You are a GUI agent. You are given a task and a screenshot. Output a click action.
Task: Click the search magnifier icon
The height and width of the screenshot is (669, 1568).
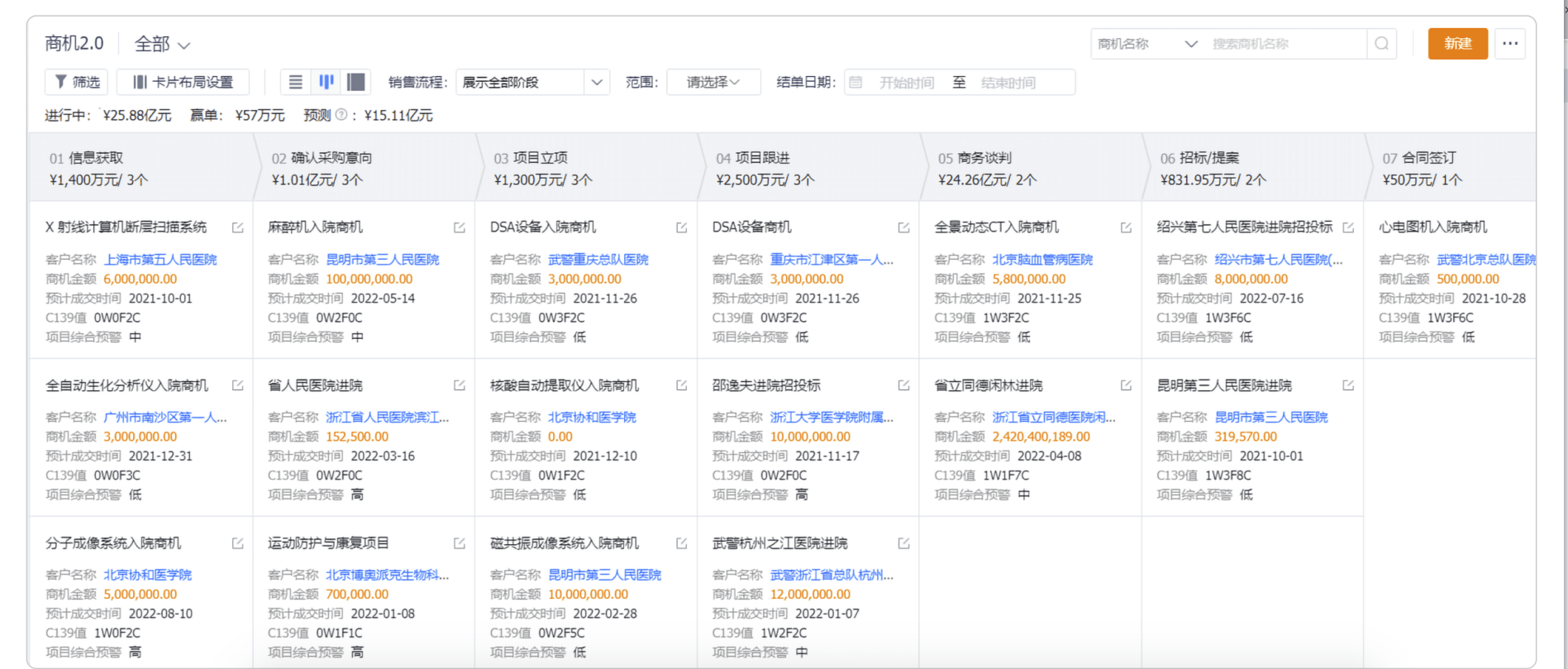click(1382, 44)
